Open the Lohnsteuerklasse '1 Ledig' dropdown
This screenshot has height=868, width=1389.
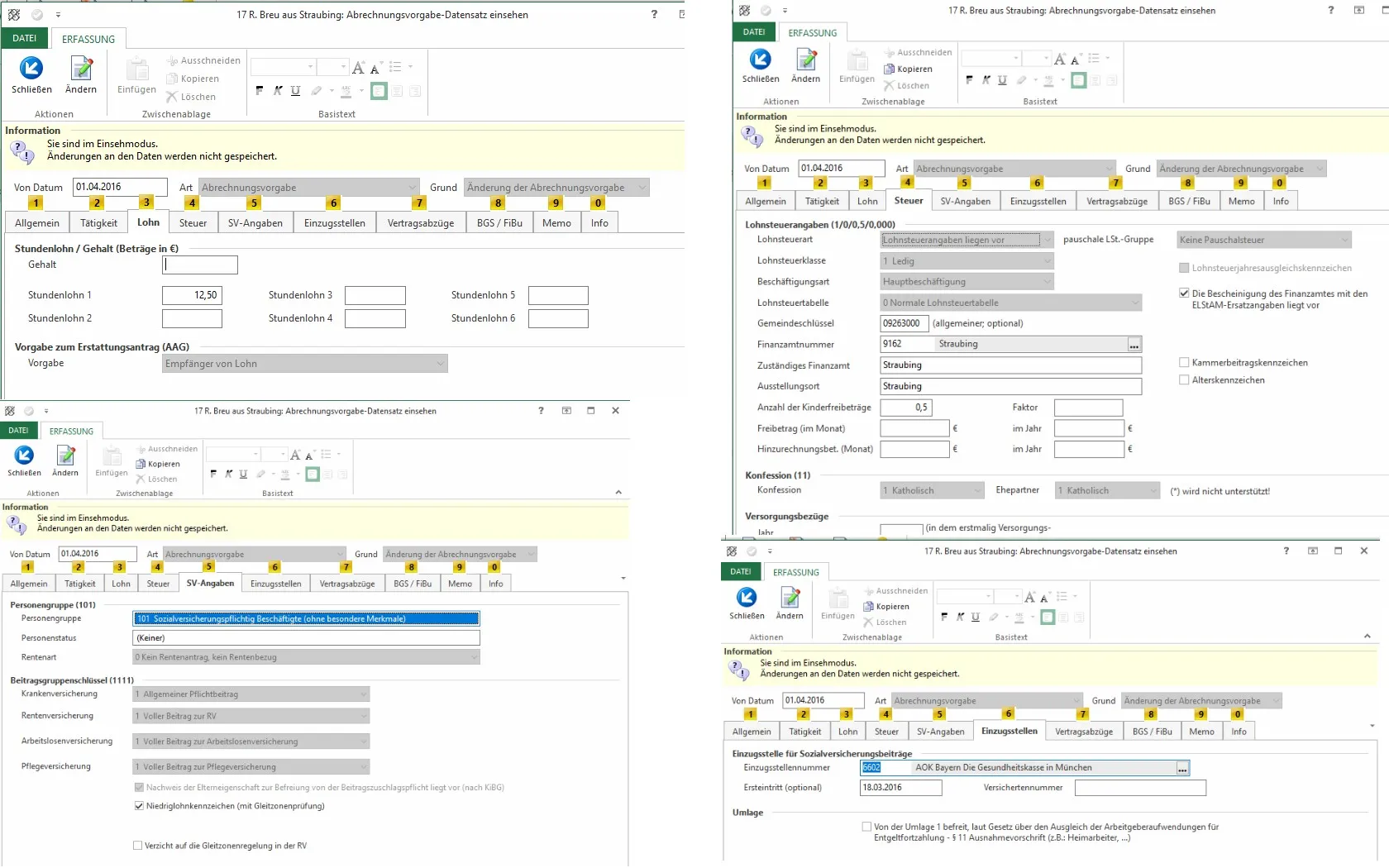[1047, 261]
